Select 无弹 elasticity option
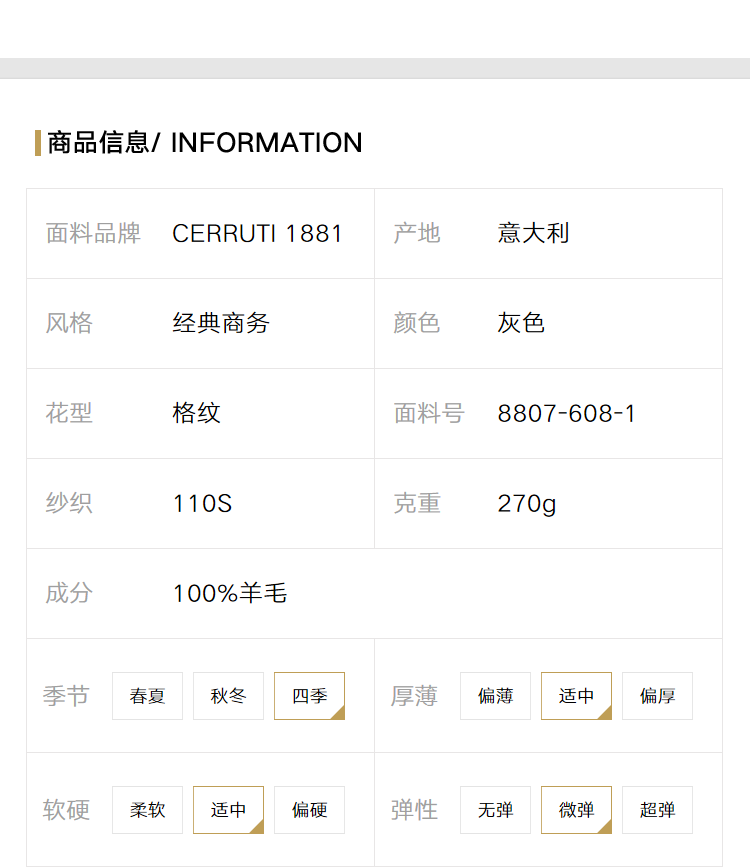This screenshot has width=750, height=867. click(495, 809)
